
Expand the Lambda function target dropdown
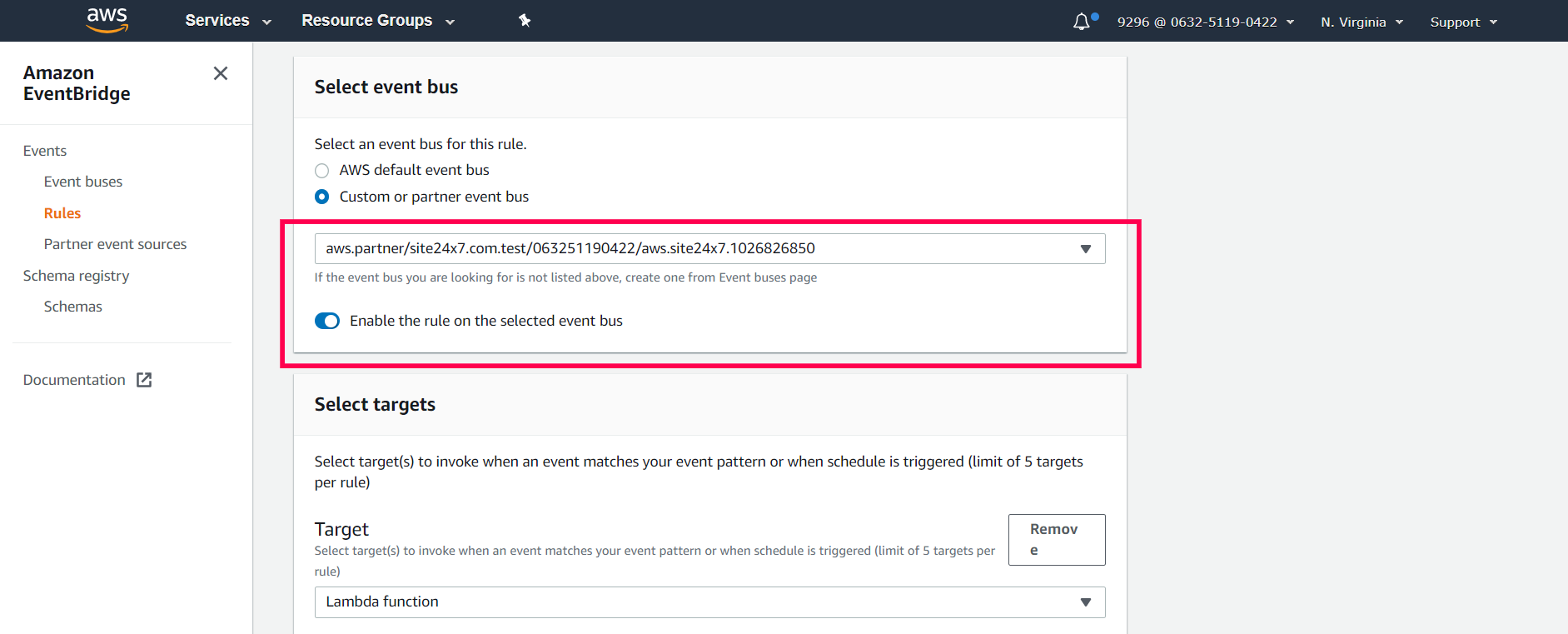coord(709,602)
